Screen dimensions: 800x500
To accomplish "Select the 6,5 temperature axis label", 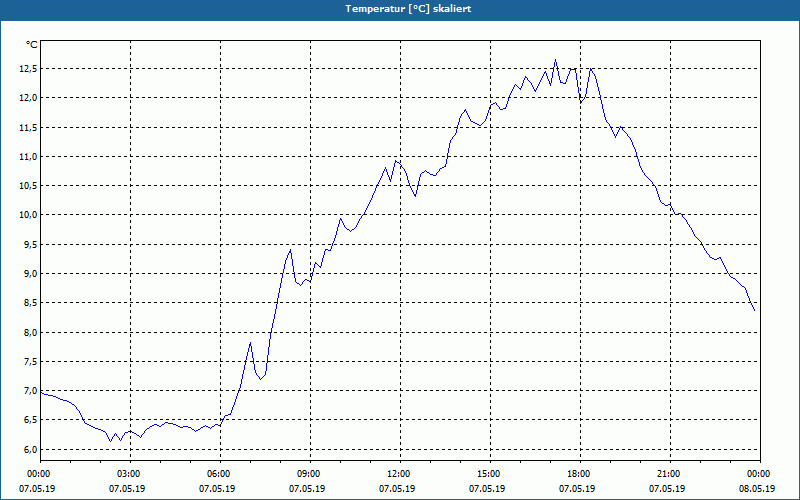I will click(30, 420).
